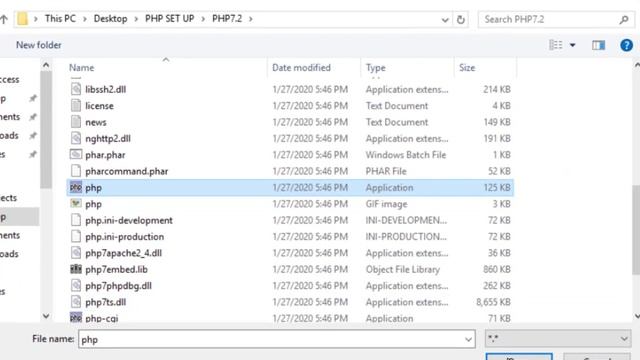Click PHP7.2 breadcrumb segment

[227, 19]
